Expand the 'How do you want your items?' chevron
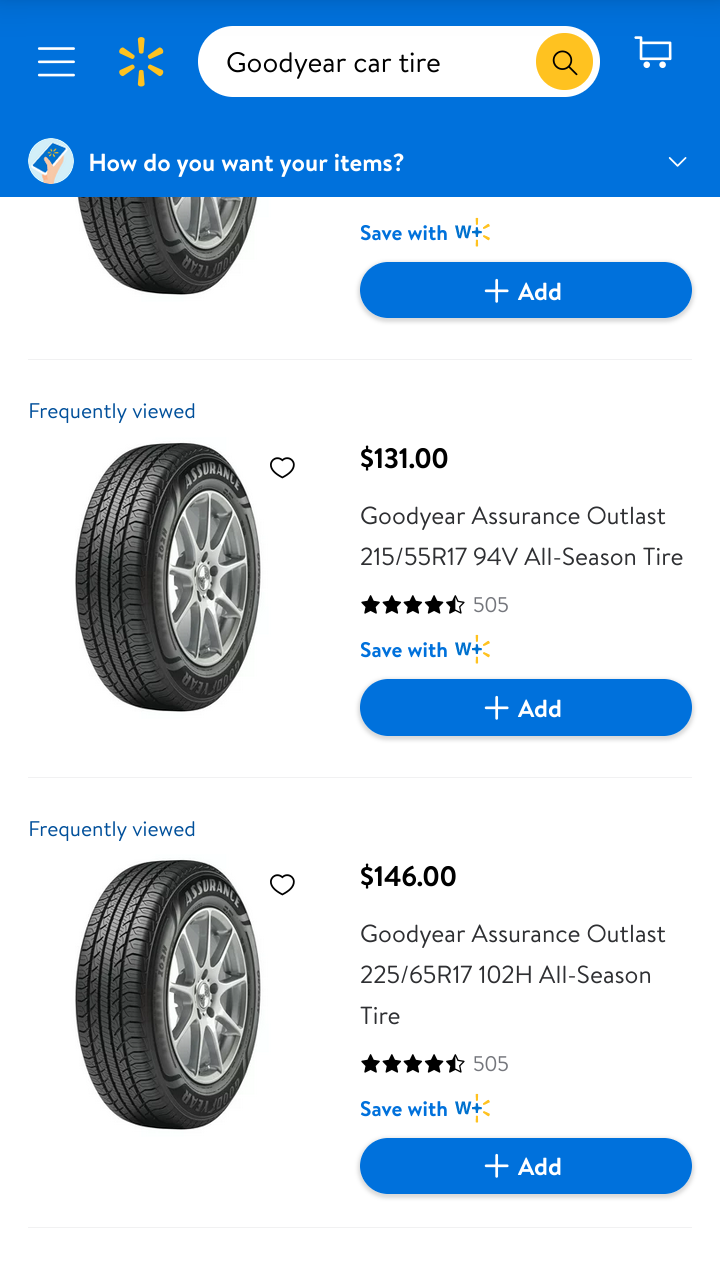This screenshot has height=1264, width=720. point(678,162)
